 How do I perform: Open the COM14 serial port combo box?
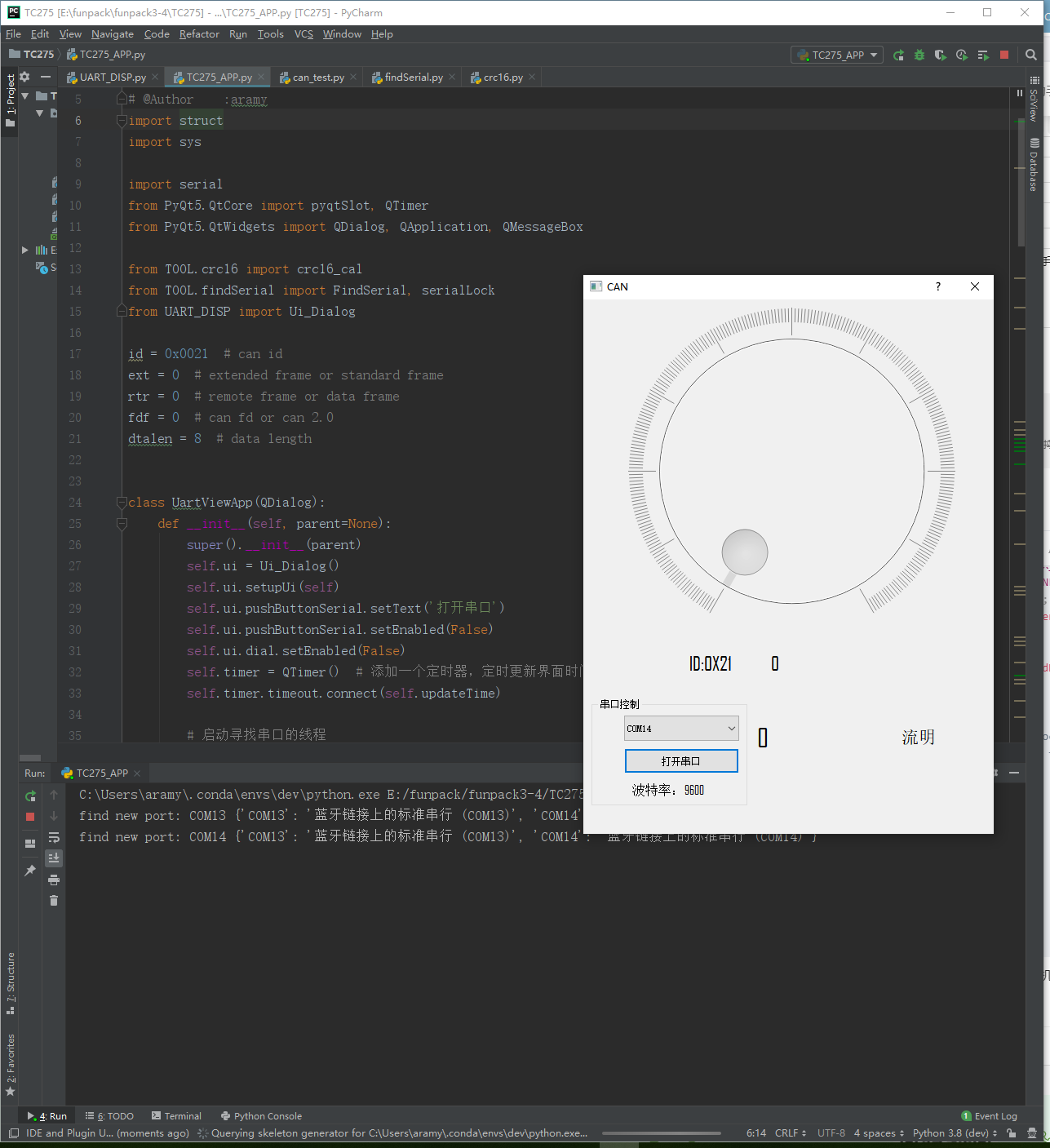[681, 729]
